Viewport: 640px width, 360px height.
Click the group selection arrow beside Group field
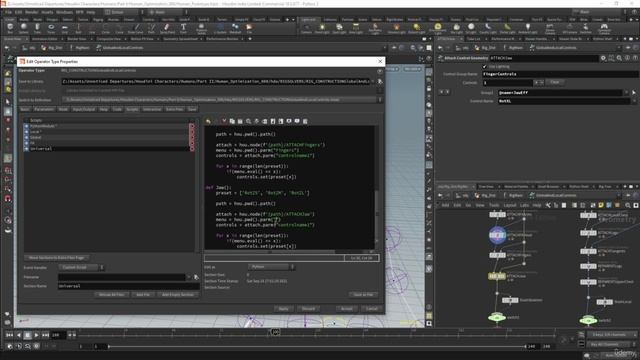634,93
